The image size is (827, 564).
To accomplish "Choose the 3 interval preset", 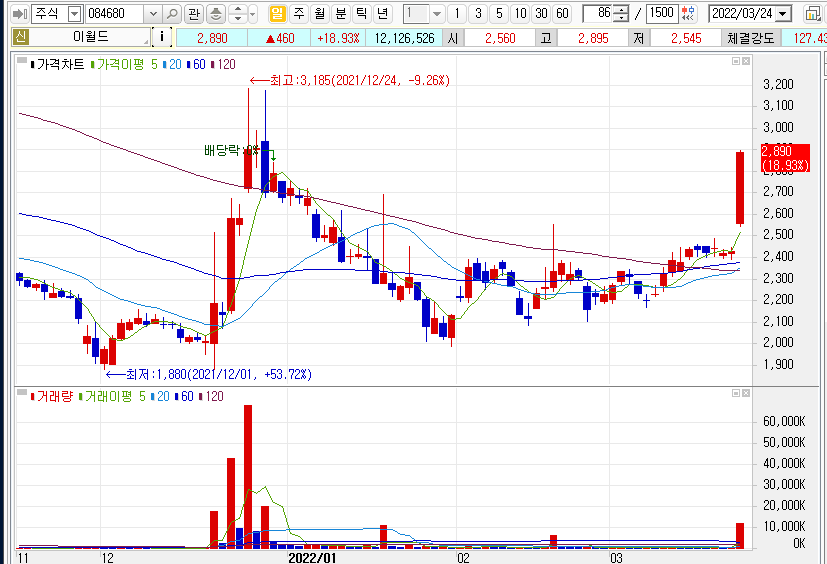I will coord(478,14).
